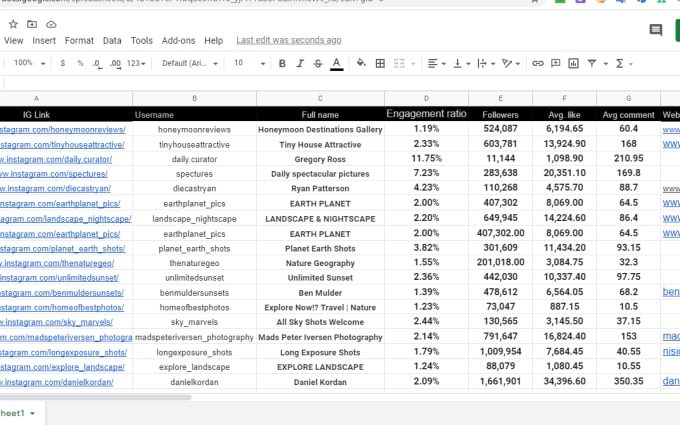Insert a chart via toolbar icon
This screenshot has height=425, width=680.
573,63
